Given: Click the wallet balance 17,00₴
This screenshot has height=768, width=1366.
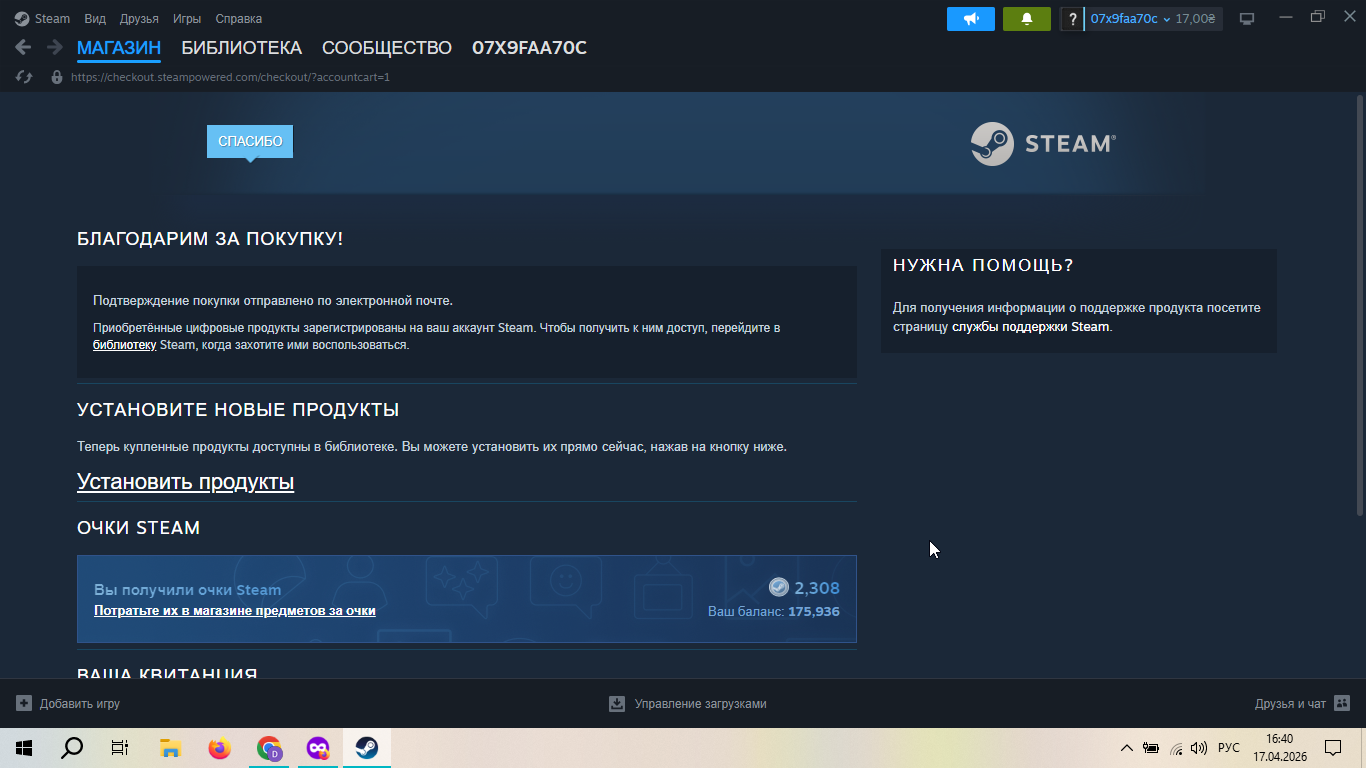Looking at the screenshot, I should (1195, 19).
